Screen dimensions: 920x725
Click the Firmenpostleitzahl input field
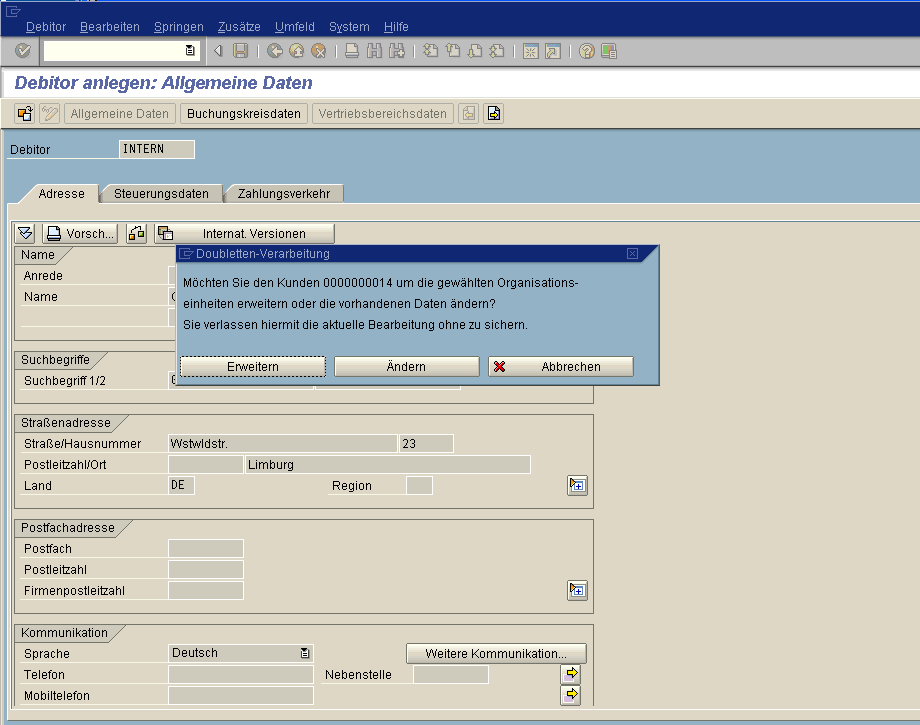coord(206,591)
